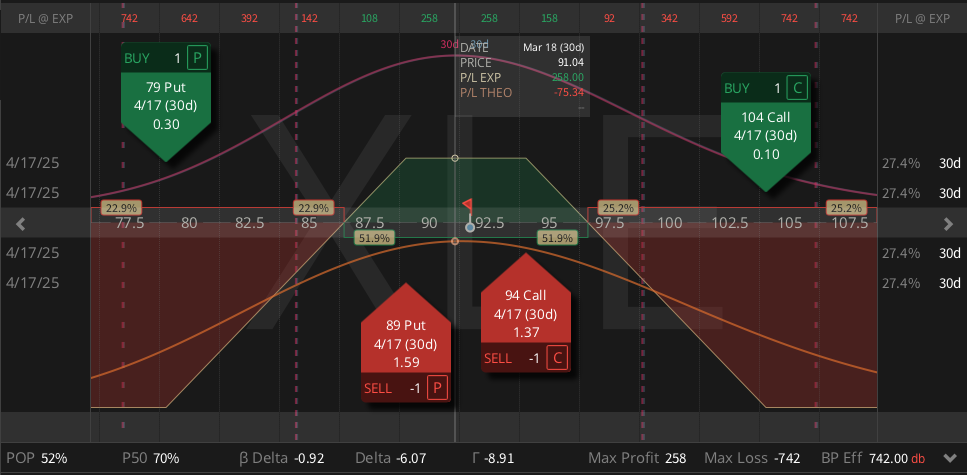Viewport: 967px width, 475px height.
Task: Click the 51.9% probability label near 95
Action: coord(558,238)
